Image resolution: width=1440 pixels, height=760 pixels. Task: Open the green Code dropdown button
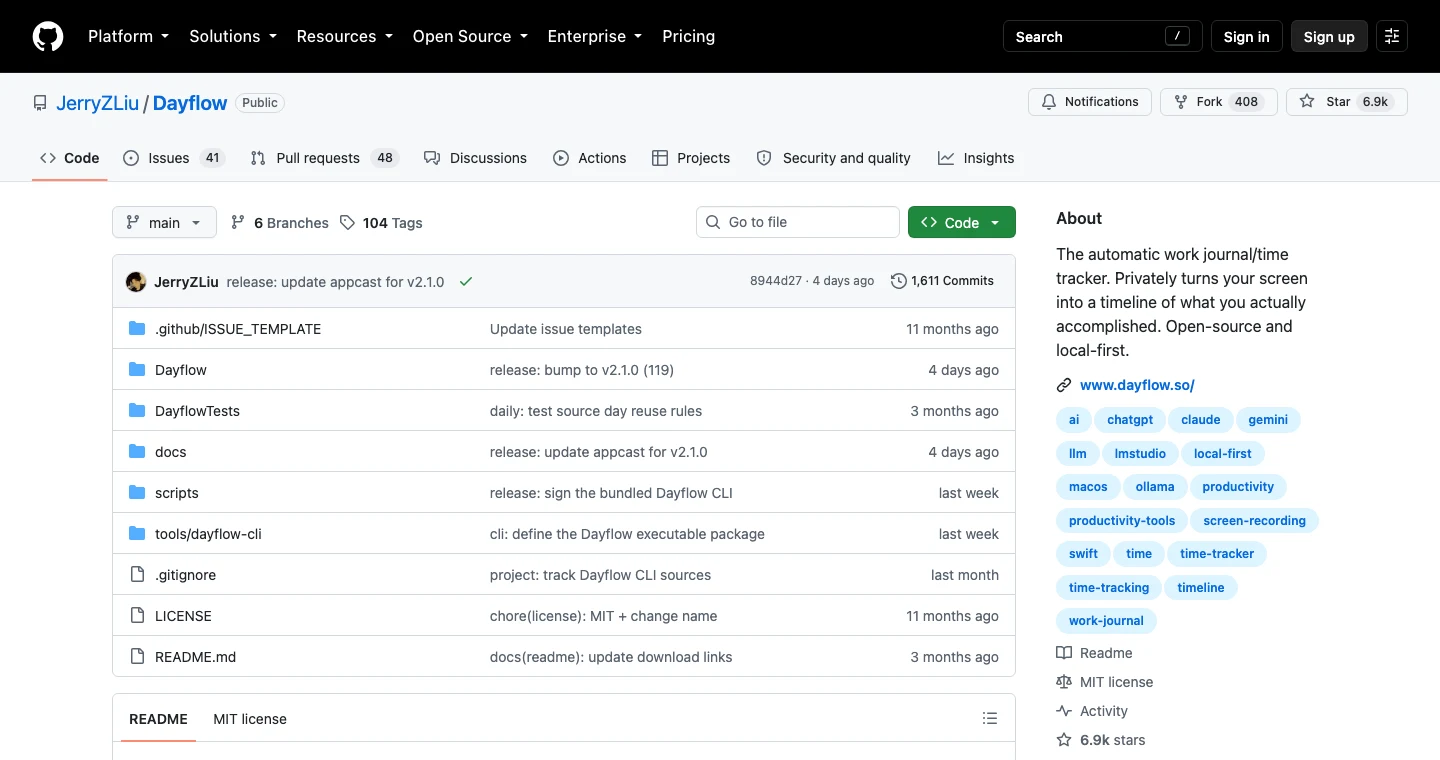point(962,222)
